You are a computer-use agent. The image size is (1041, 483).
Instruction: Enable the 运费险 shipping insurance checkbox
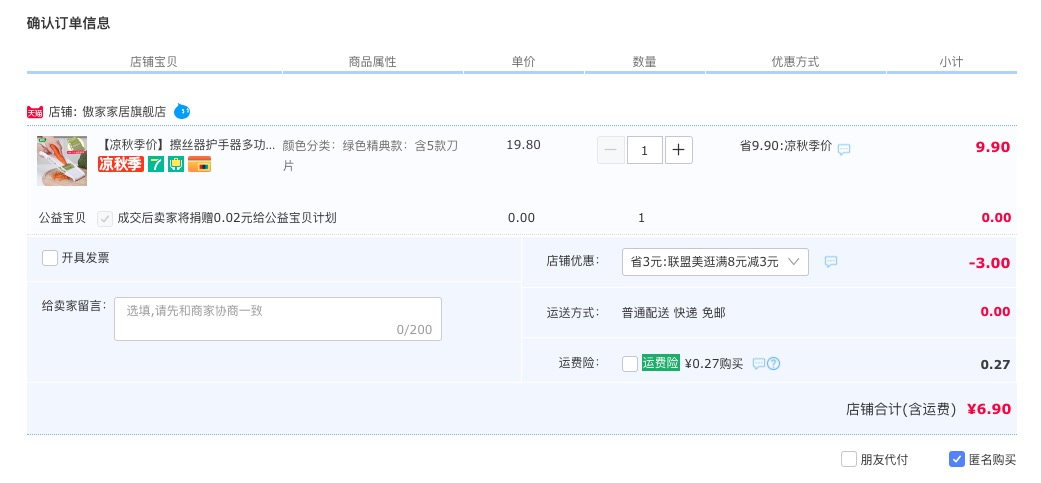point(630,364)
